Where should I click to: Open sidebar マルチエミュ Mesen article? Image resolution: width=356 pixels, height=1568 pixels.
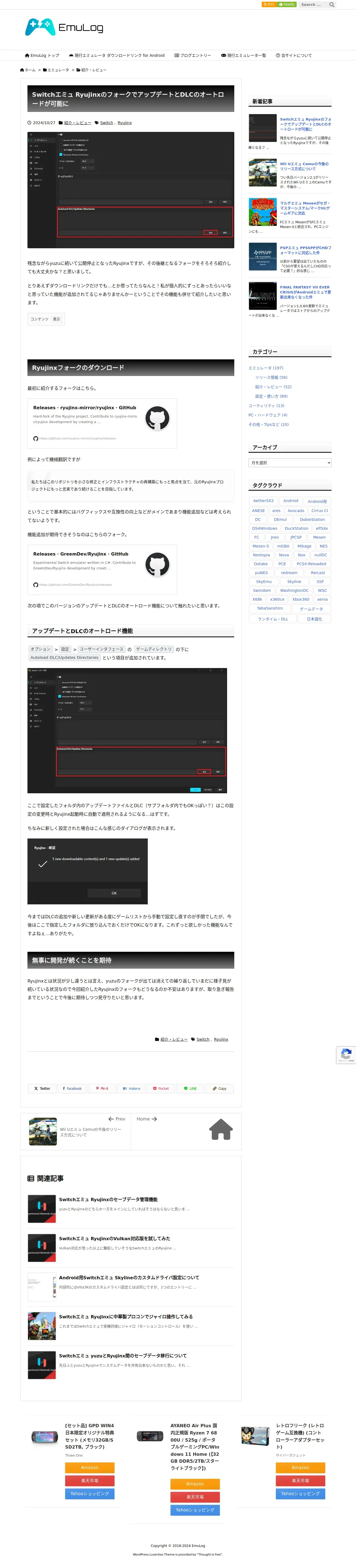click(x=306, y=208)
